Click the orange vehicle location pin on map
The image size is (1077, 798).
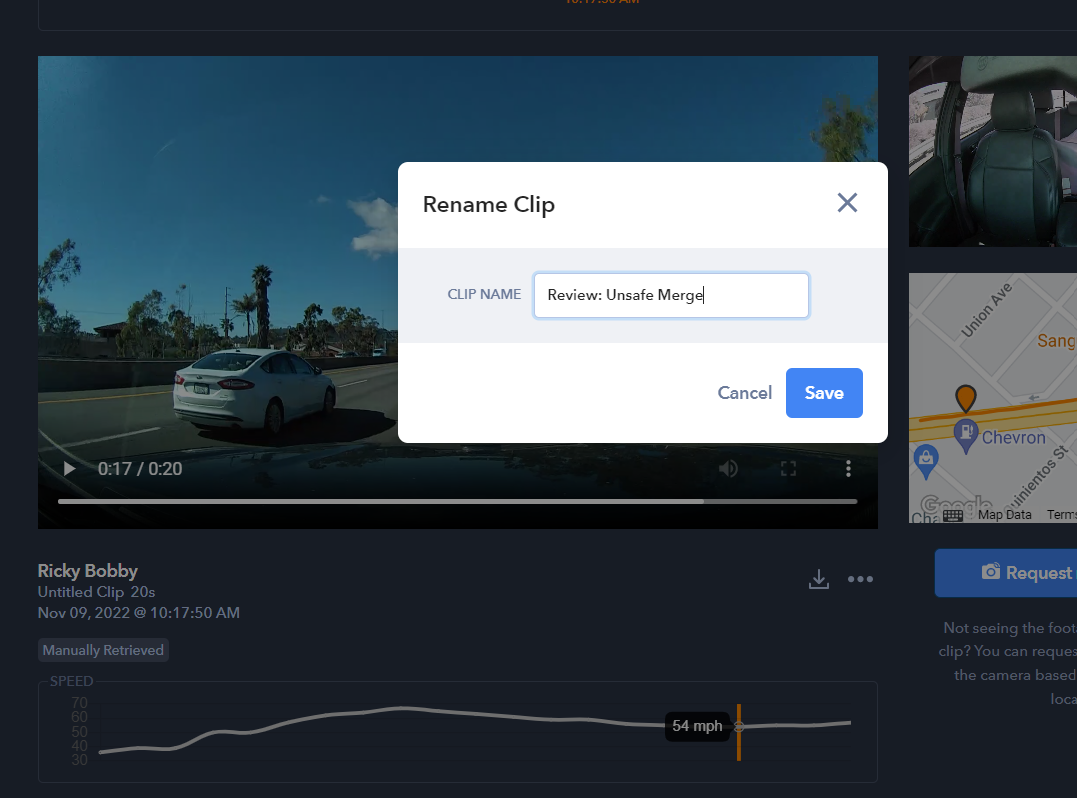coord(966,397)
